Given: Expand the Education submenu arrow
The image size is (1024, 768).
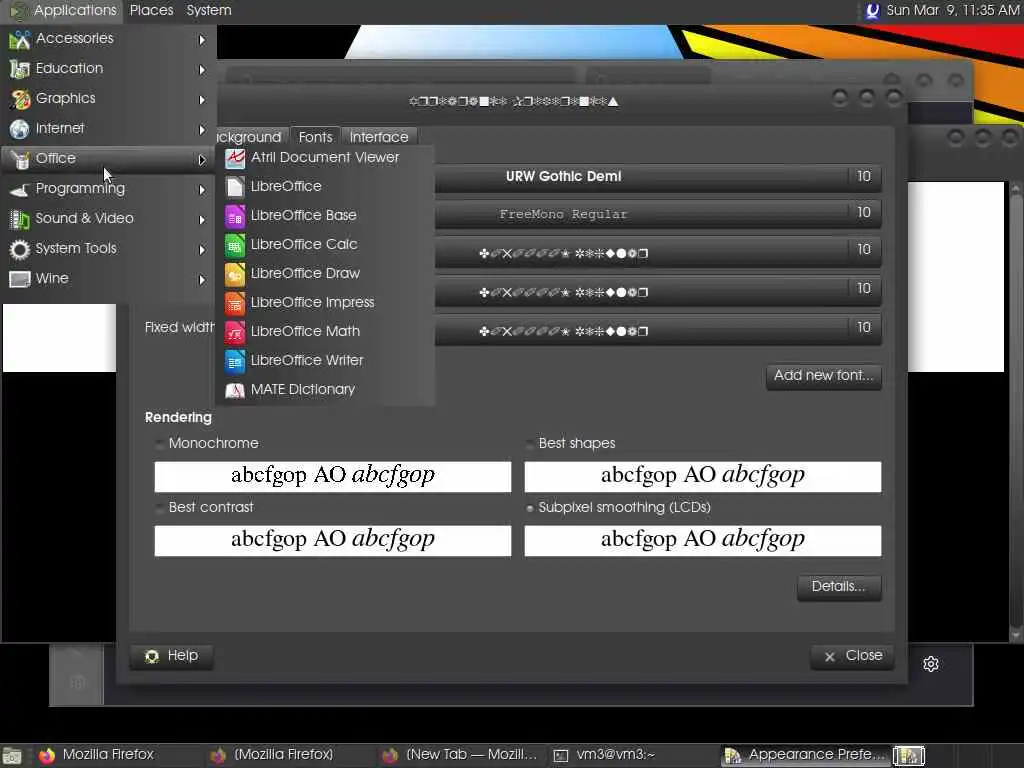Looking at the screenshot, I should (202, 69).
